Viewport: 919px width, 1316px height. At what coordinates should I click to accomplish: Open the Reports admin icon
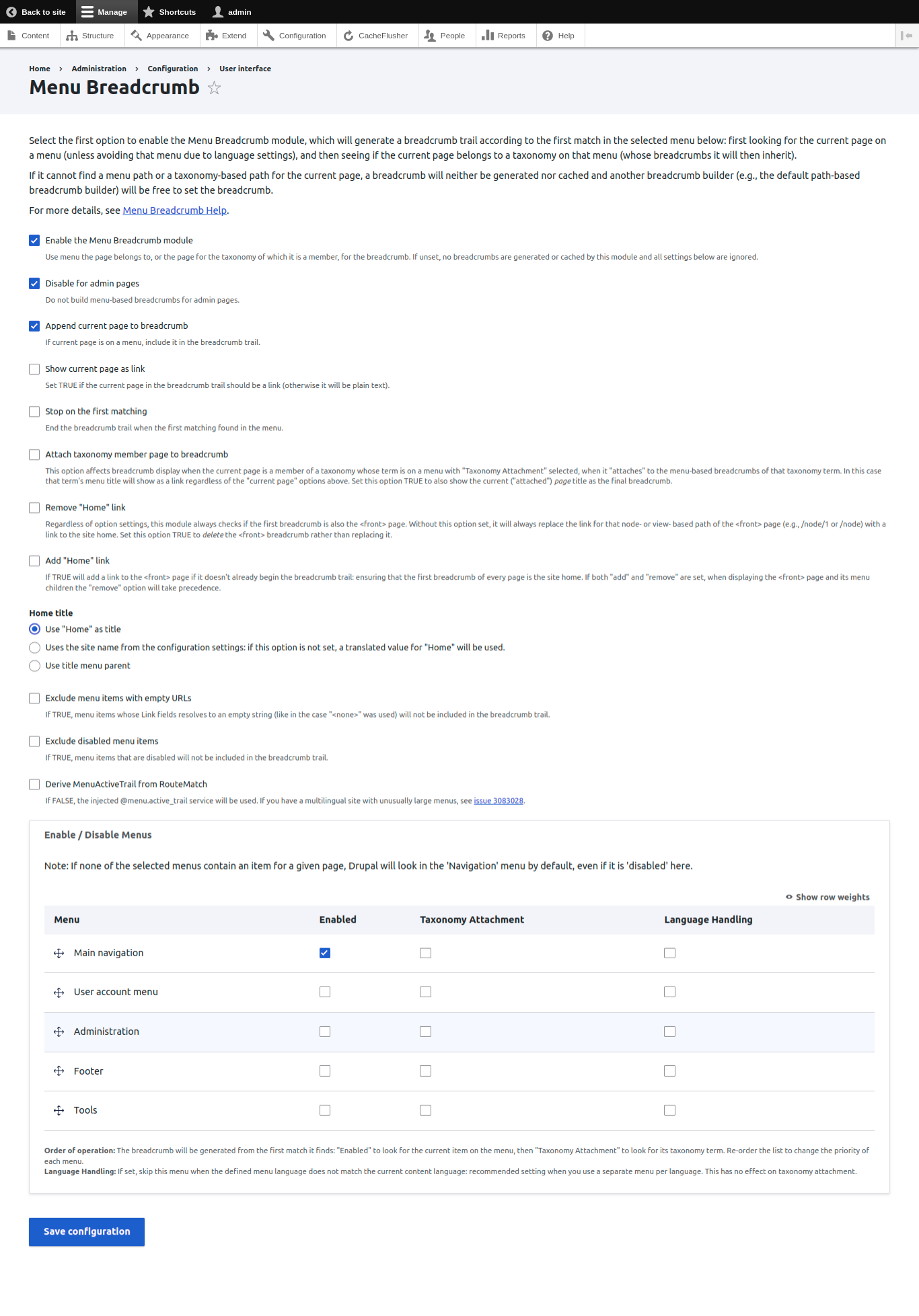(487, 35)
